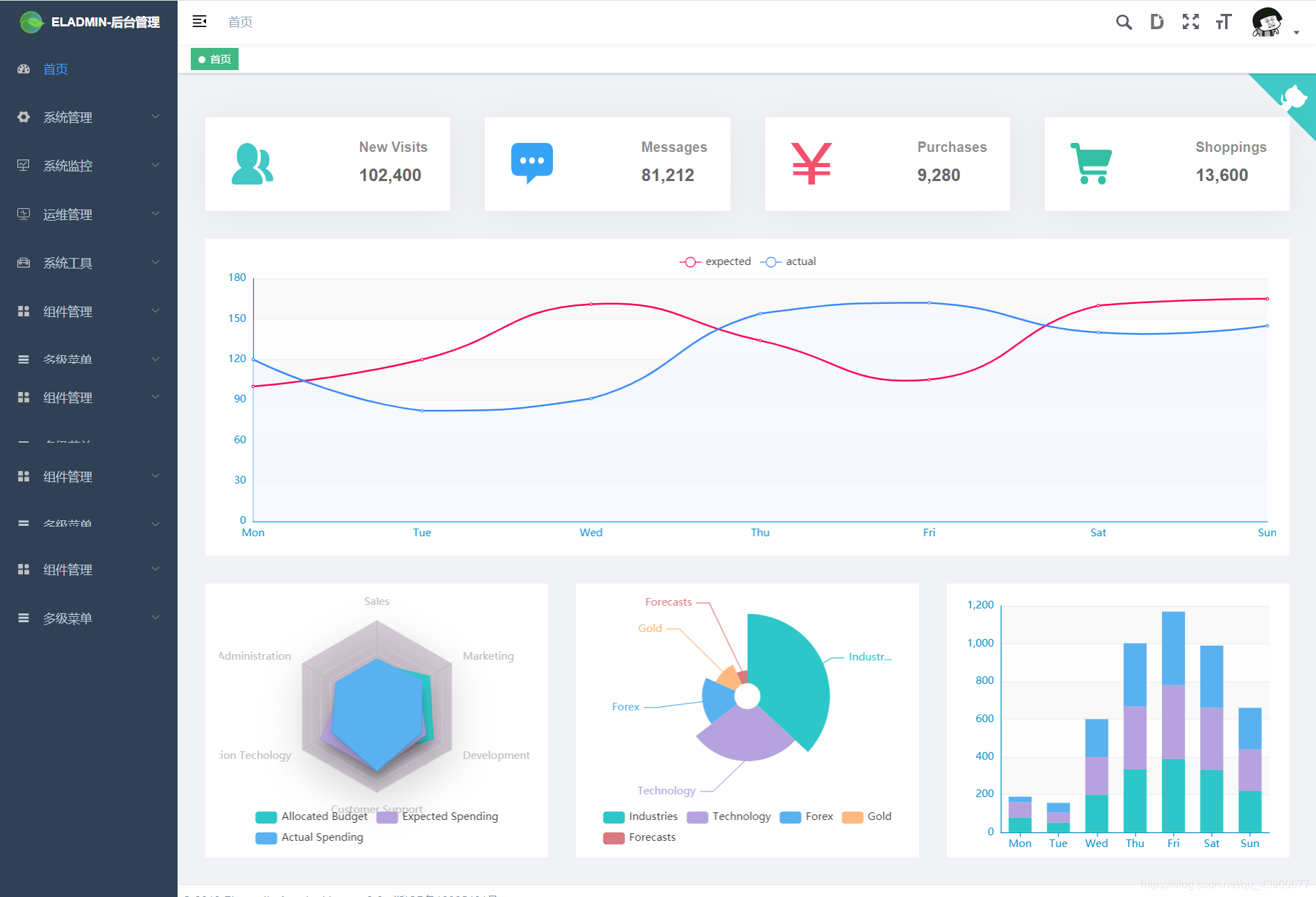Click the Purchases yen icon
The image size is (1316, 897).
coord(812,164)
